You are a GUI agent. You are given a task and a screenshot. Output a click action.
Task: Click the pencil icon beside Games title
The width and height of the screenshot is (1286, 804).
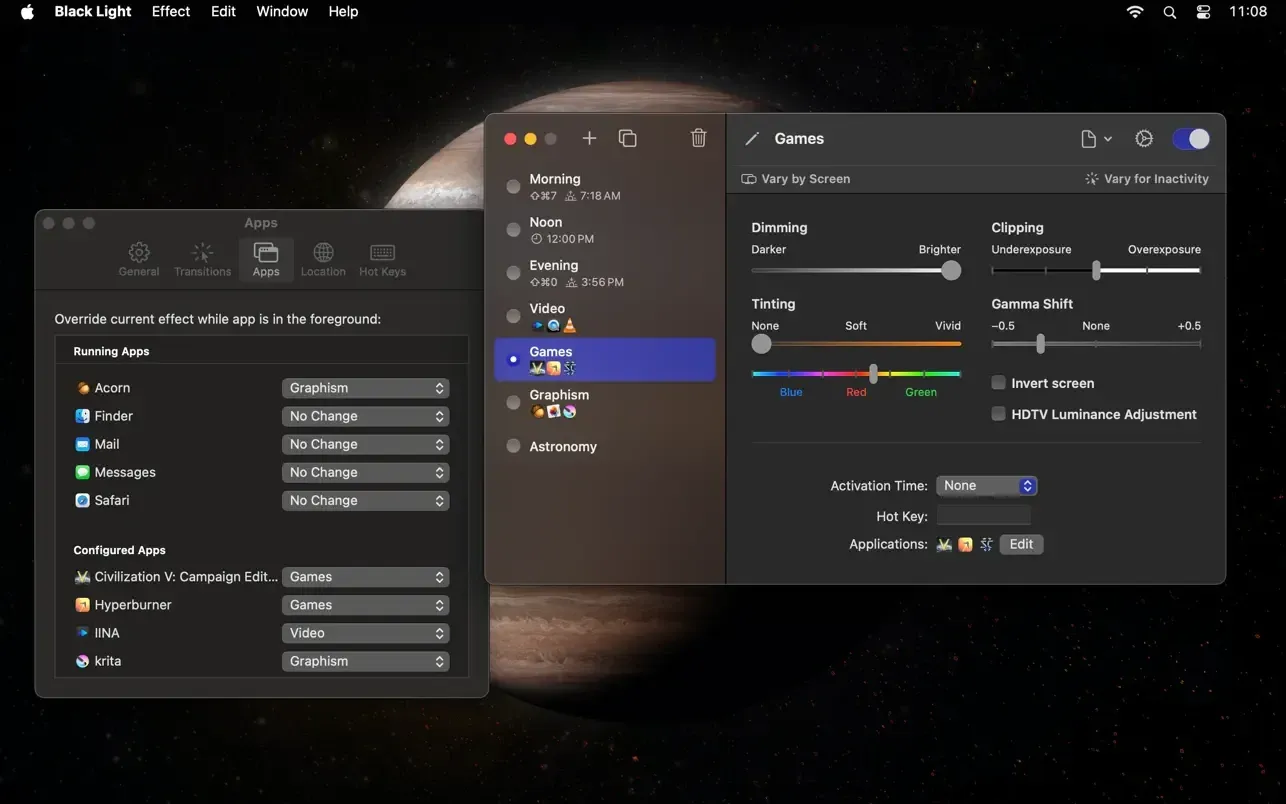[x=752, y=139]
